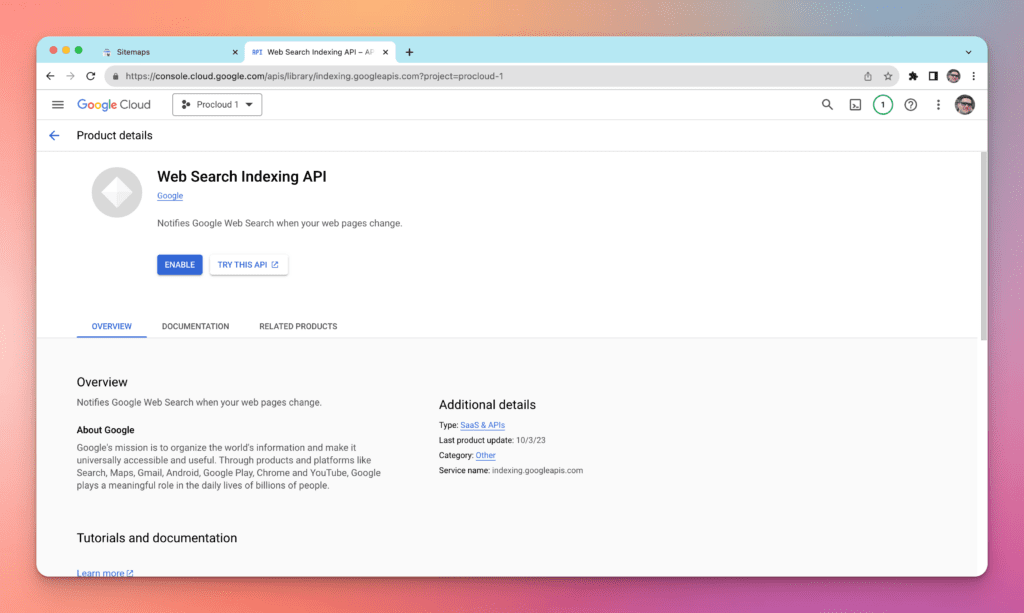
Task: Open the help question mark icon
Action: click(910, 105)
